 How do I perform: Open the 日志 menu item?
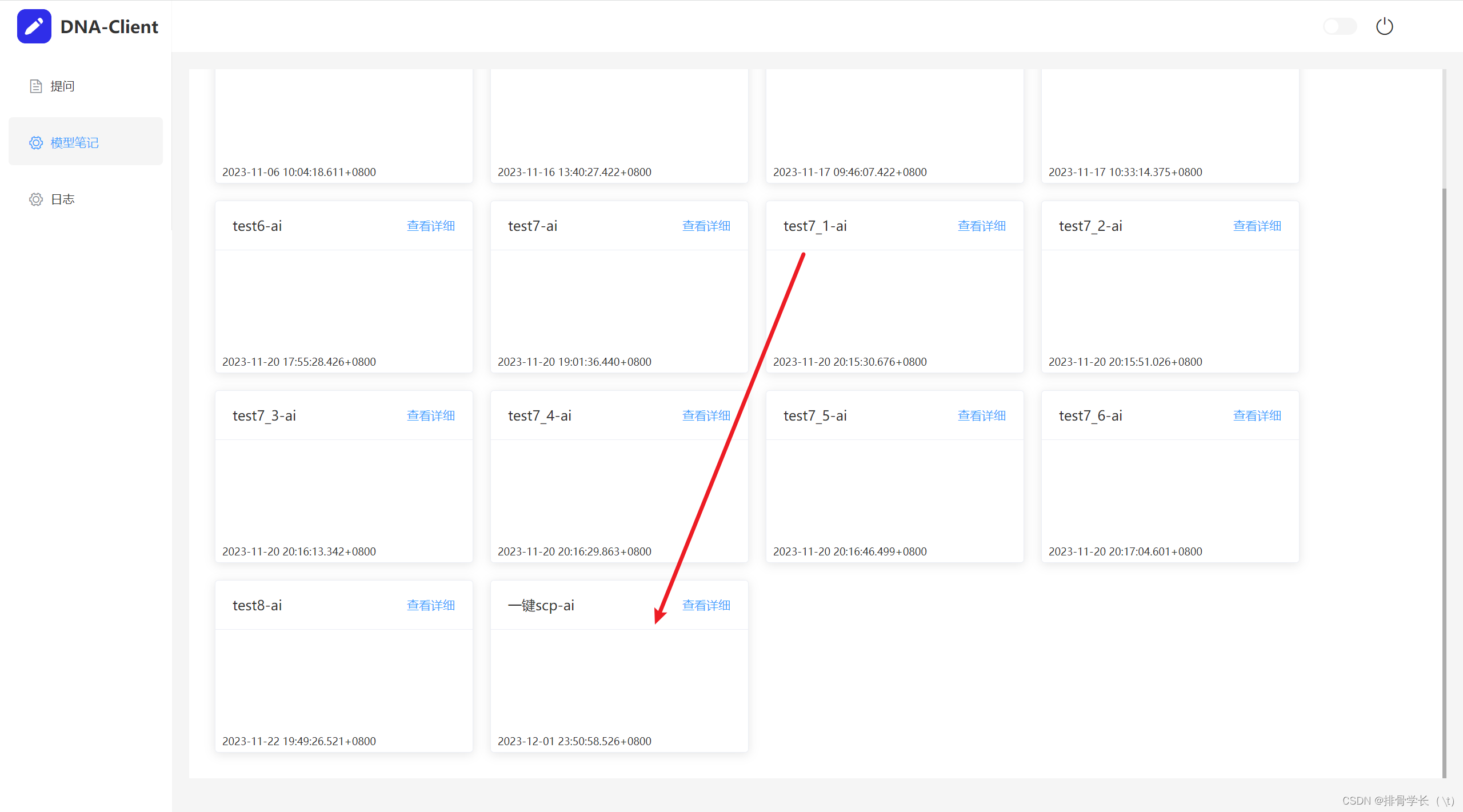click(86, 199)
